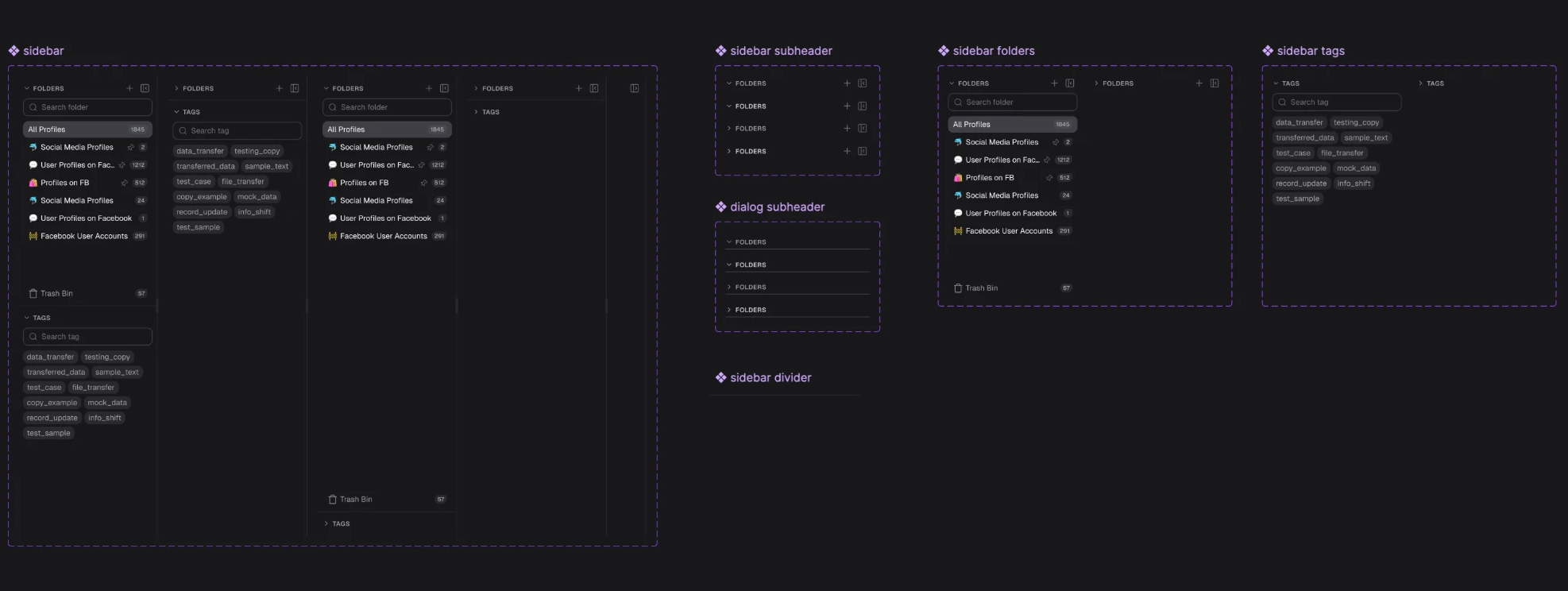Click data_transfer tag in sidebar tags component
1568x591 pixels.
(x=1299, y=122)
